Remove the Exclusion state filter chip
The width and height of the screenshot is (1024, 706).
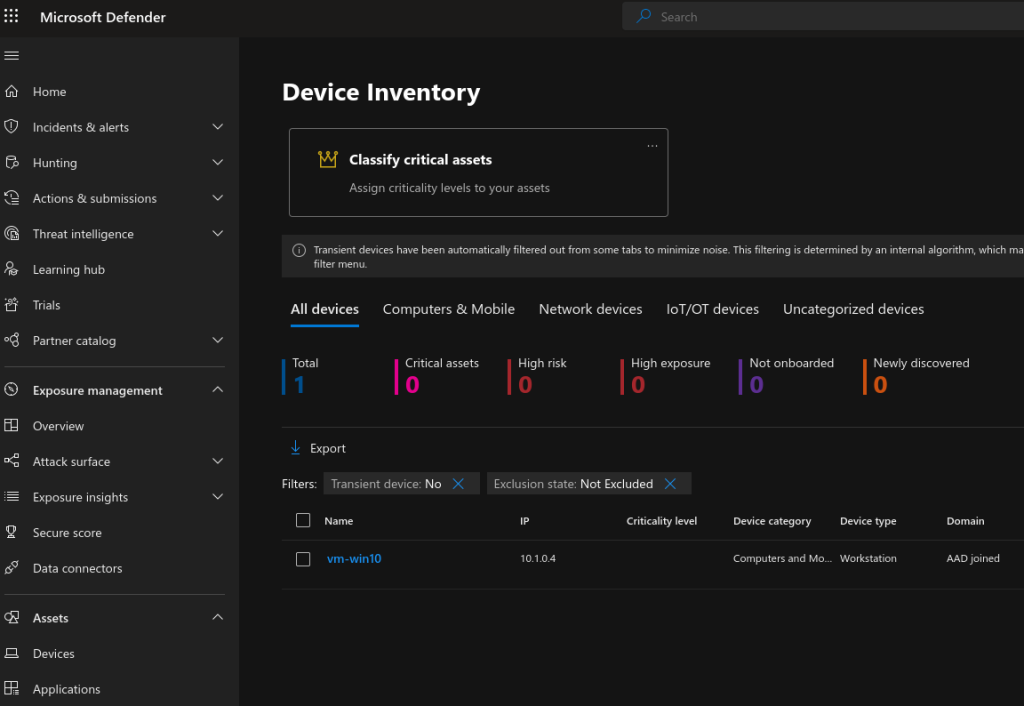(x=670, y=484)
